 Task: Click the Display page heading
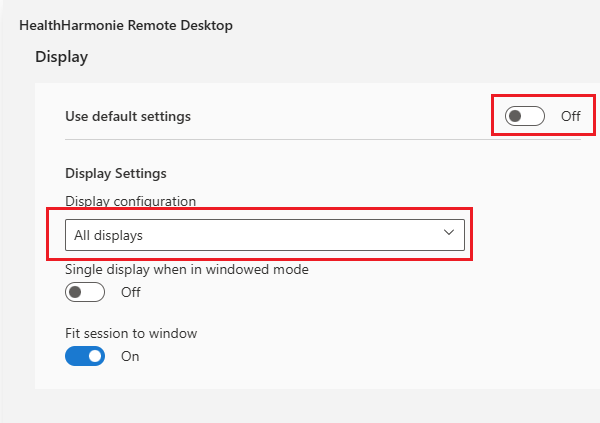62,57
